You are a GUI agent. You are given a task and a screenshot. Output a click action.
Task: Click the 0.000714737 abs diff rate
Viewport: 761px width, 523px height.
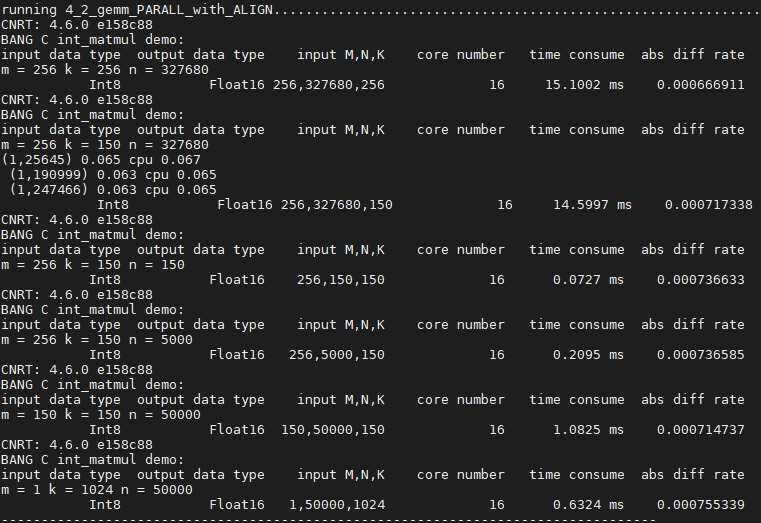click(700, 430)
